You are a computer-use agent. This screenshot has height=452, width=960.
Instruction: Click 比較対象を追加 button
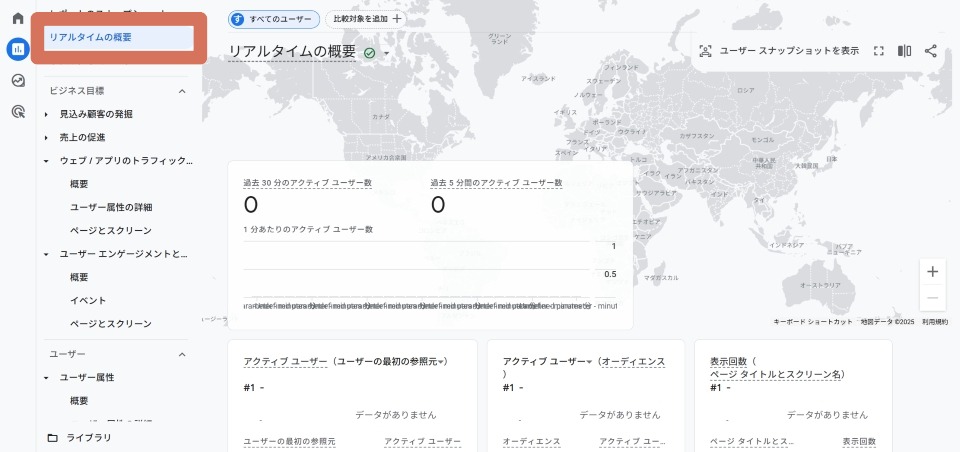[366, 18]
